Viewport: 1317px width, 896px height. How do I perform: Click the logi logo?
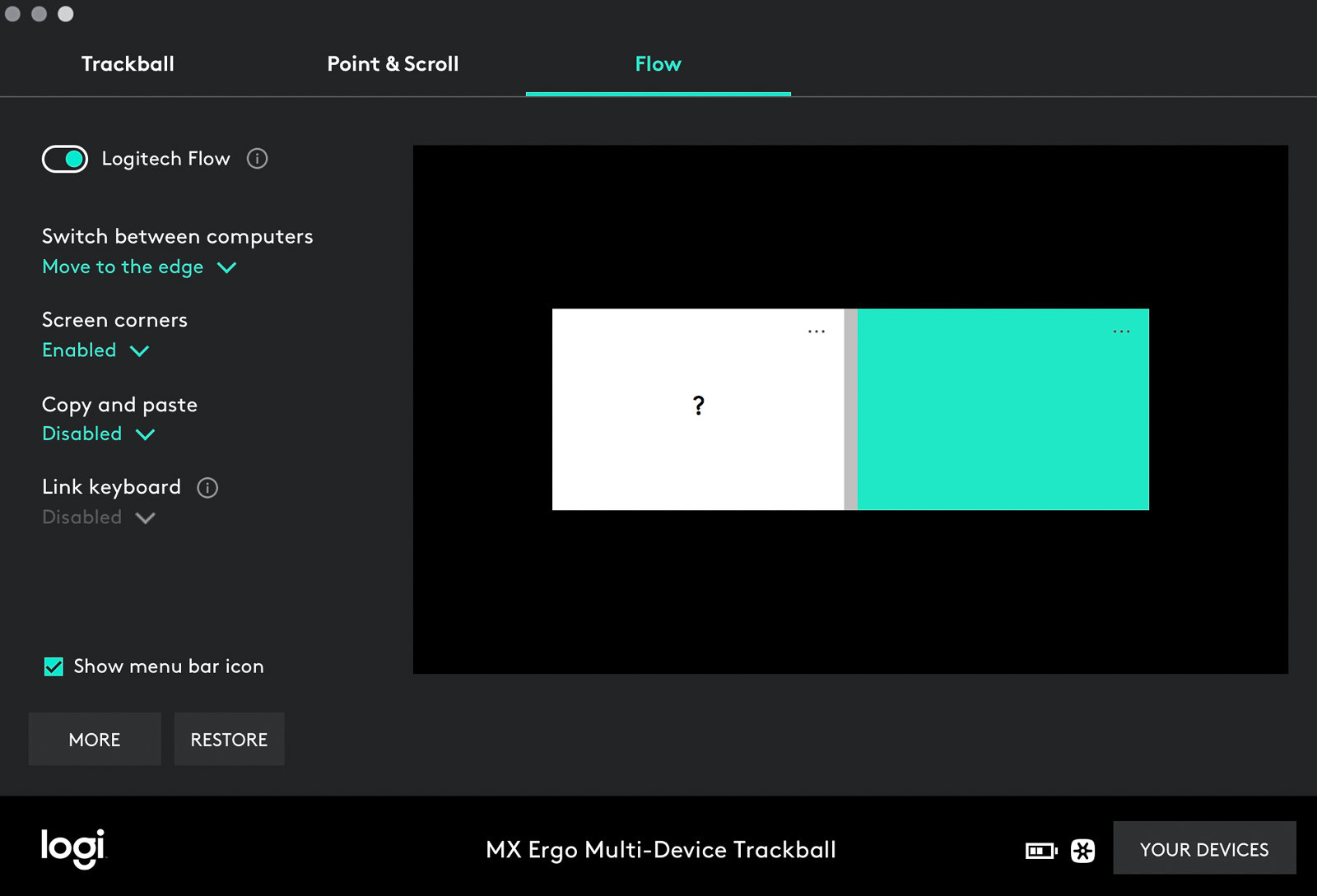point(73,848)
